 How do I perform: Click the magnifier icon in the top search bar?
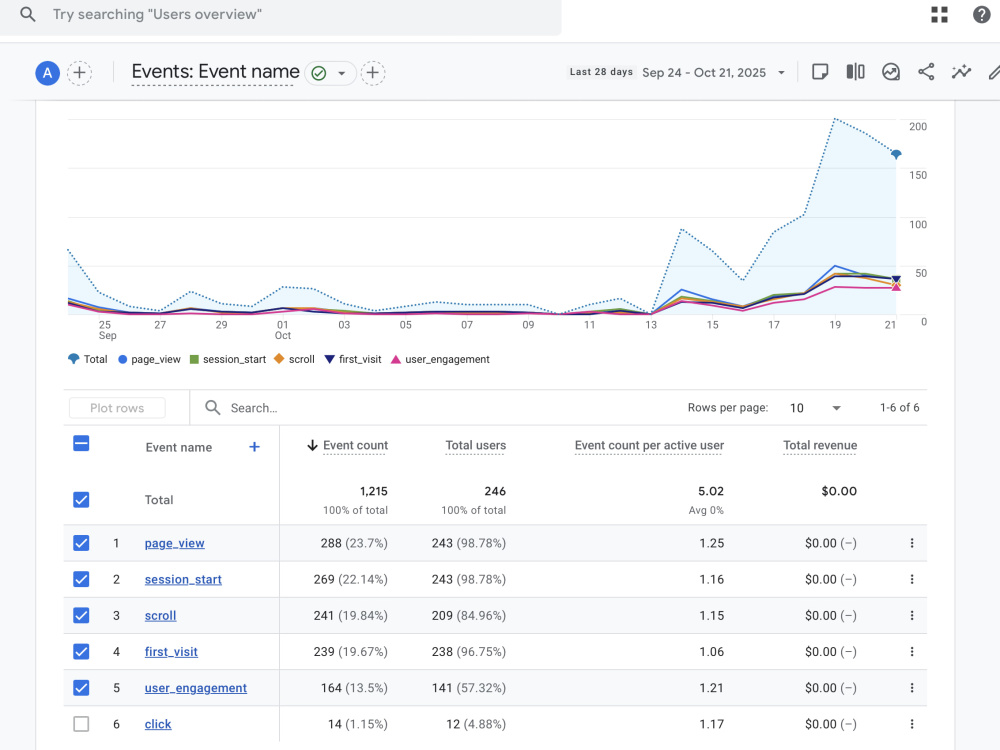[x=27, y=14]
